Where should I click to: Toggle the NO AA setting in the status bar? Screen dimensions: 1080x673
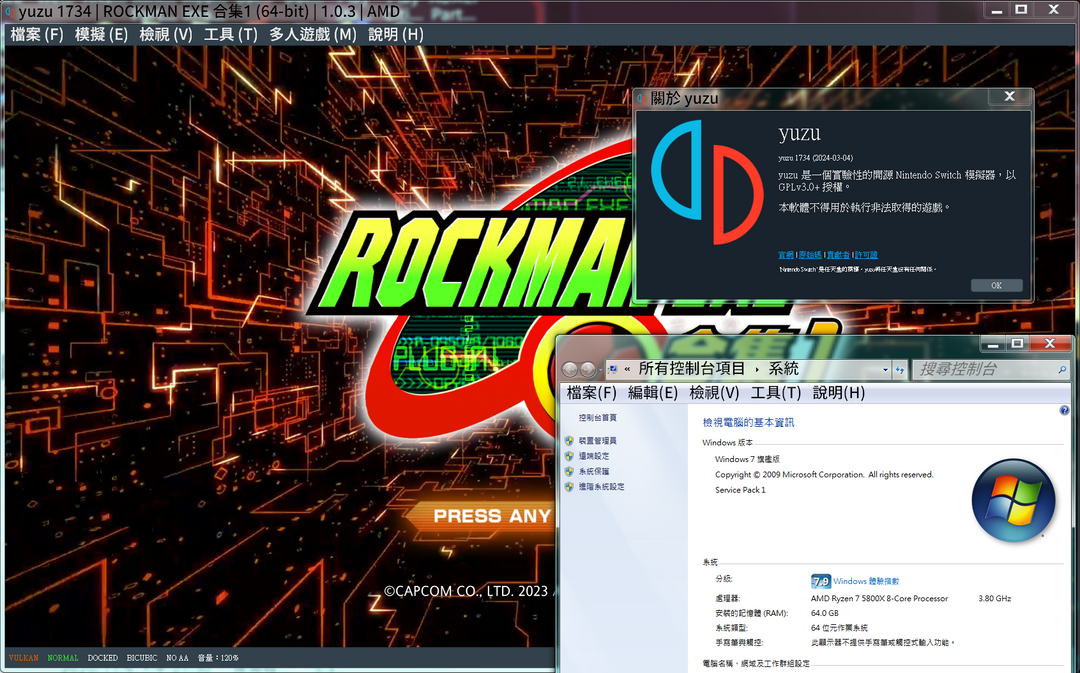coord(177,658)
